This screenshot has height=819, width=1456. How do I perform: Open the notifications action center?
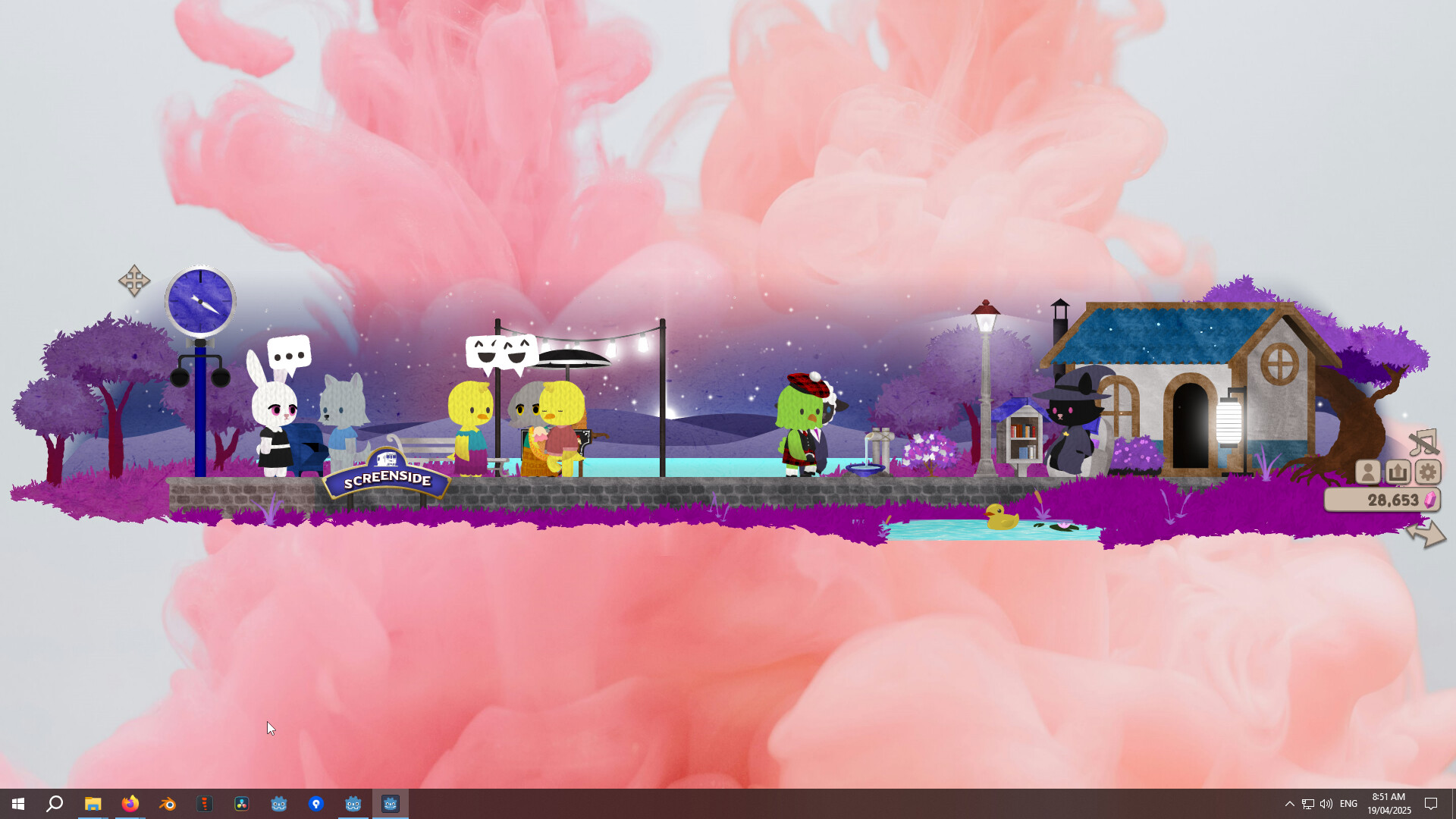1432,803
